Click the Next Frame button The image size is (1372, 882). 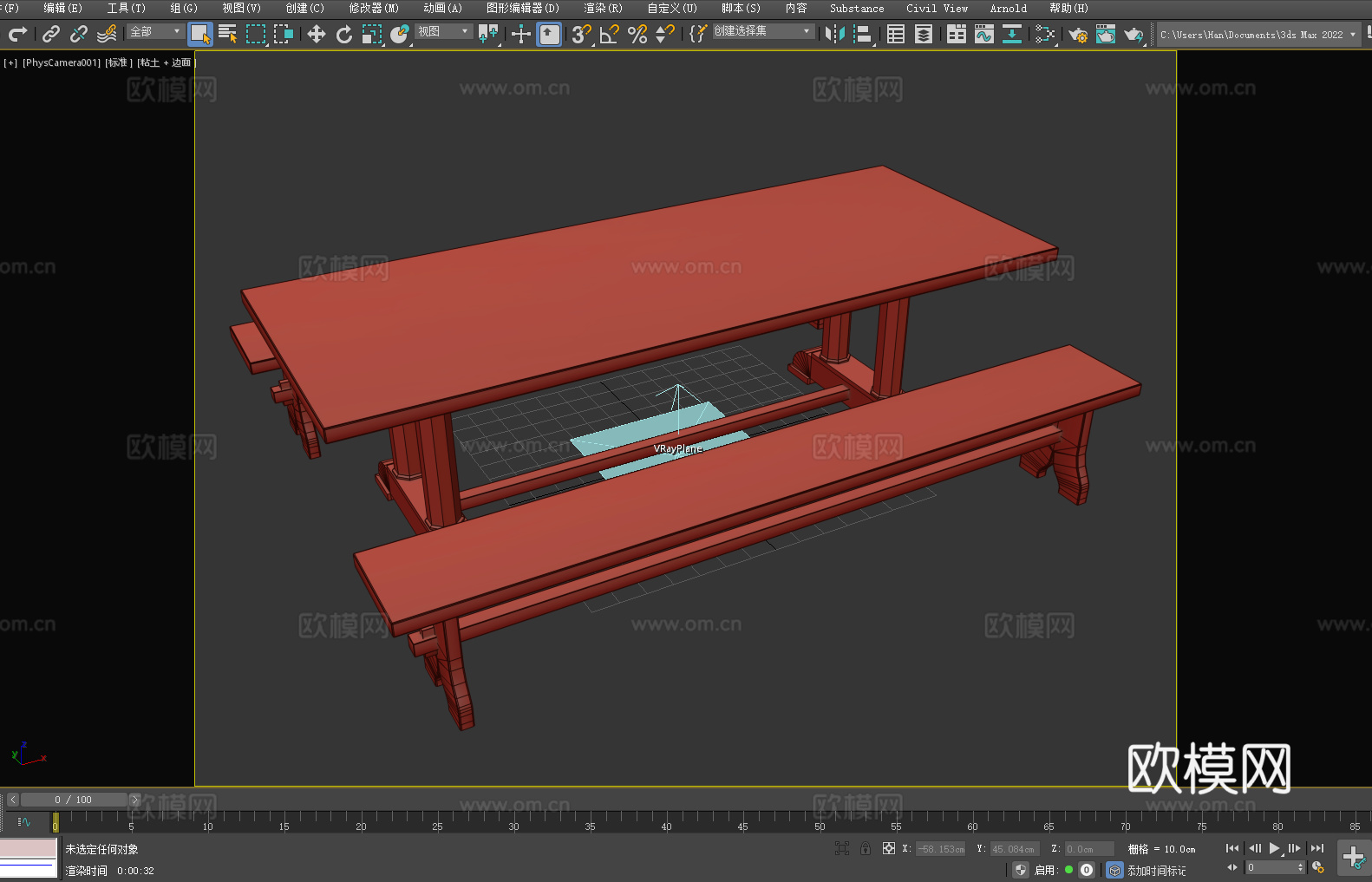1295,848
